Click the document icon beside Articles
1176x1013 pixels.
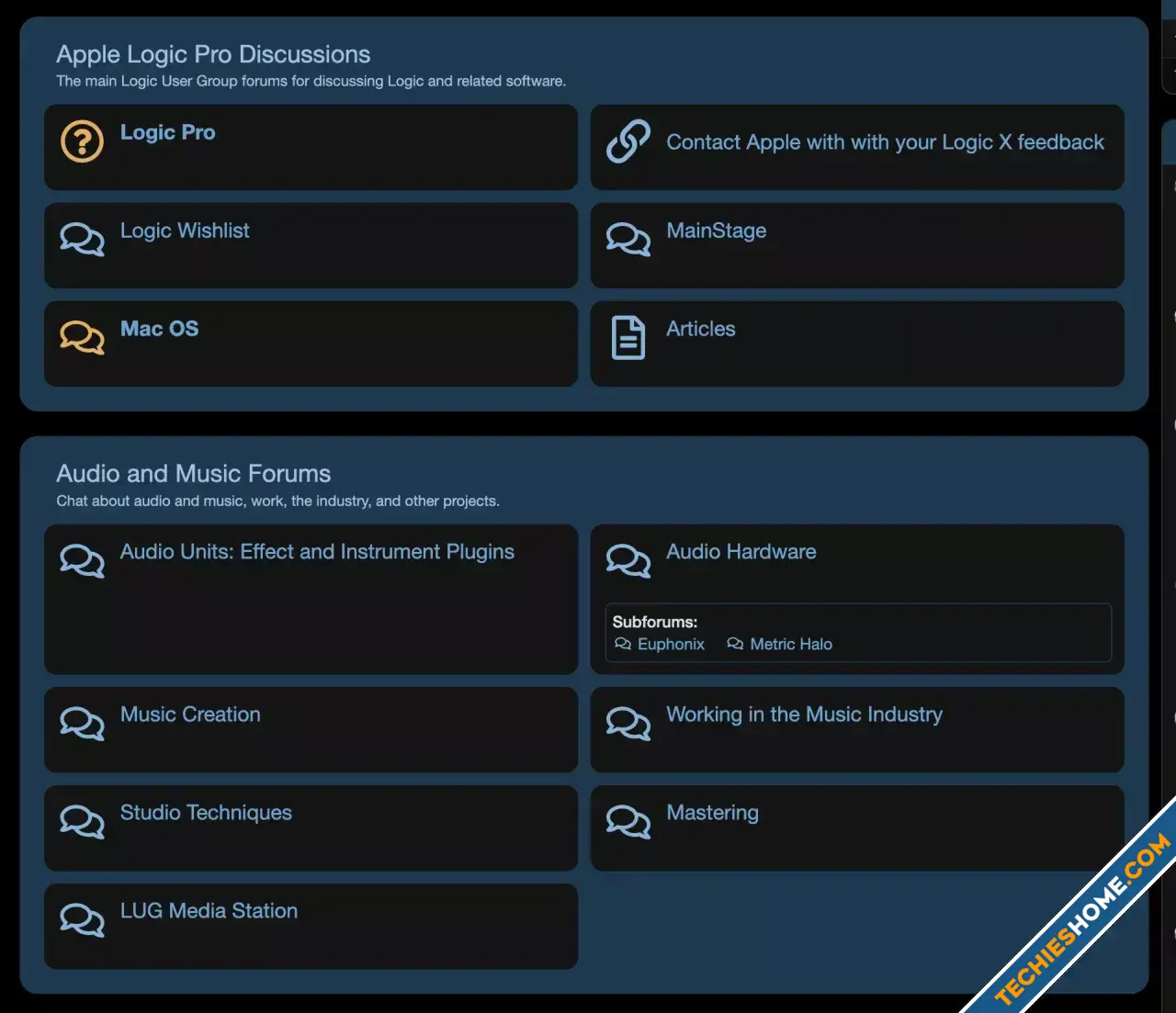[x=628, y=338]
